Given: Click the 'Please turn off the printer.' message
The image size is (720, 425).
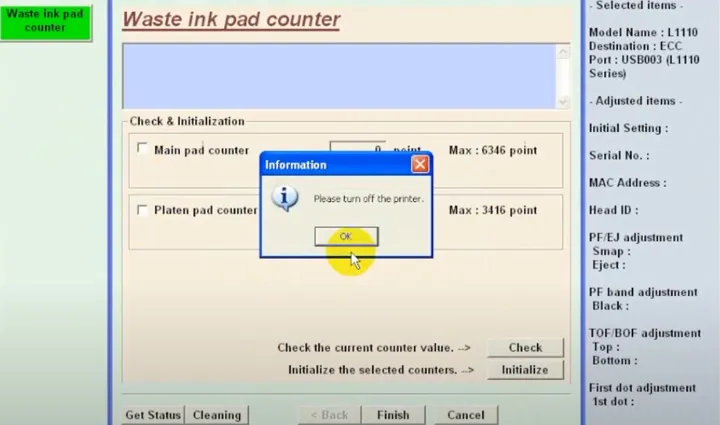Looking at the screenshot, I should coord(368,199).
